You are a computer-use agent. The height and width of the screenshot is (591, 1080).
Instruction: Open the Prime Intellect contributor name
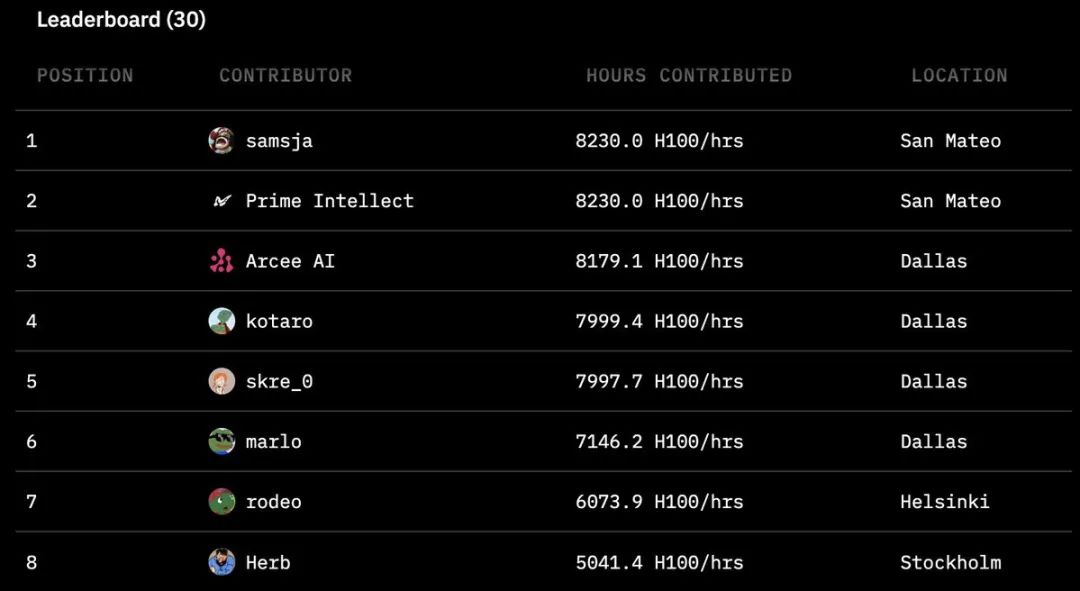pyautogui.click(x=329, y=201)
